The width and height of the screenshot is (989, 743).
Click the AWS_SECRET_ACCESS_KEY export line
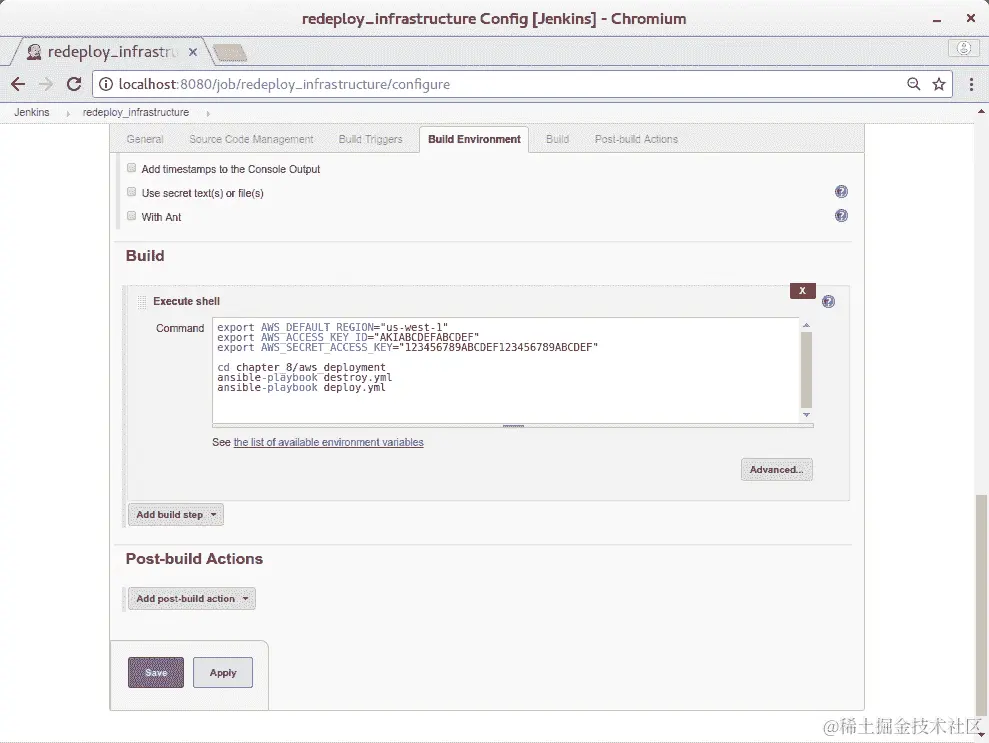click(407, 348)
